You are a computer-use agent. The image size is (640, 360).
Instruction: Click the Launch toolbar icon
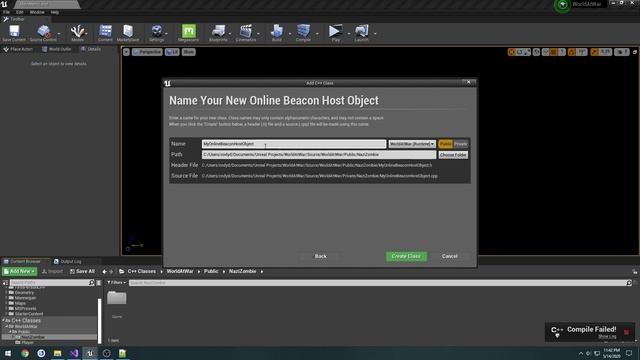361,33
